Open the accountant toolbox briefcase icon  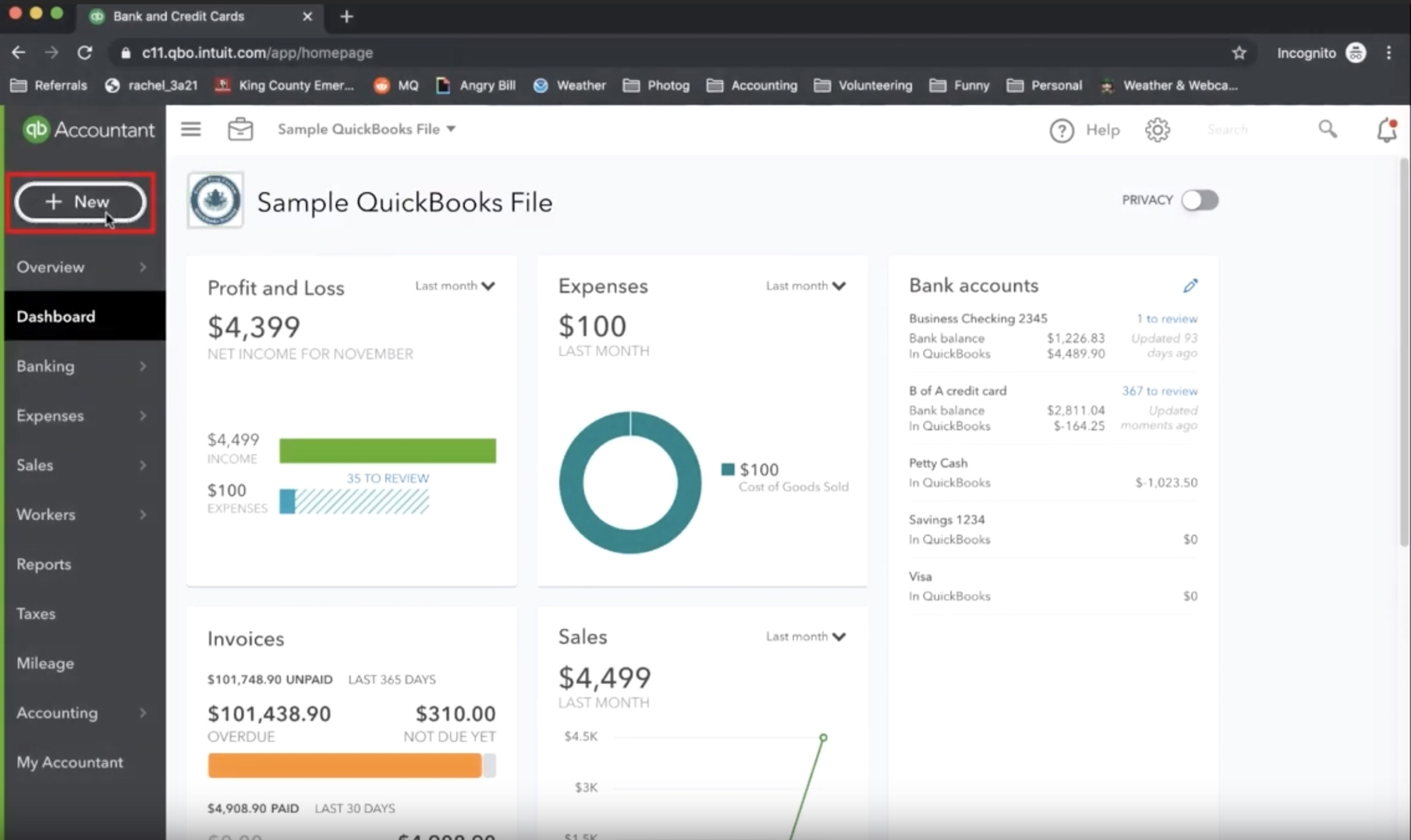pos(240,130)
